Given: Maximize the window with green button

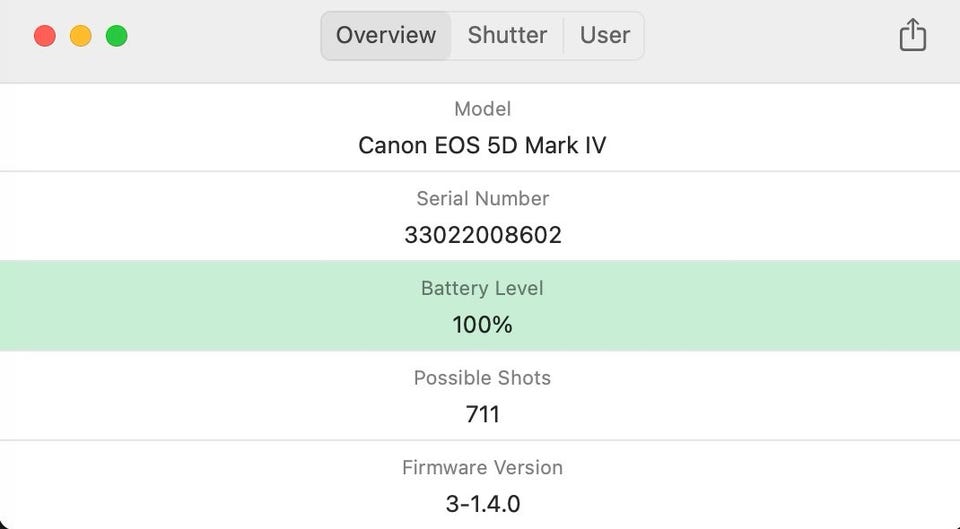Looking at the screenshot, I should tap(117, 36).
